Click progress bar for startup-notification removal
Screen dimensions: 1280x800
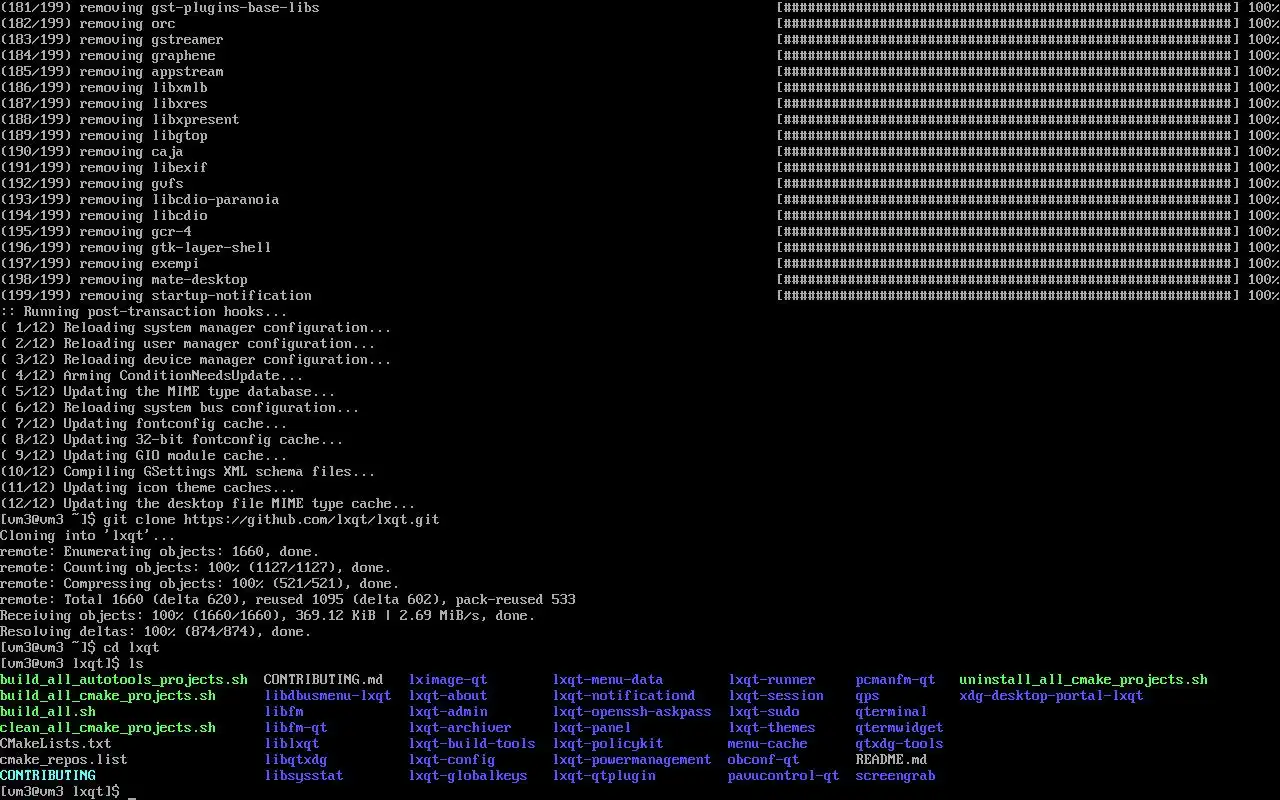click(1008, 296)
